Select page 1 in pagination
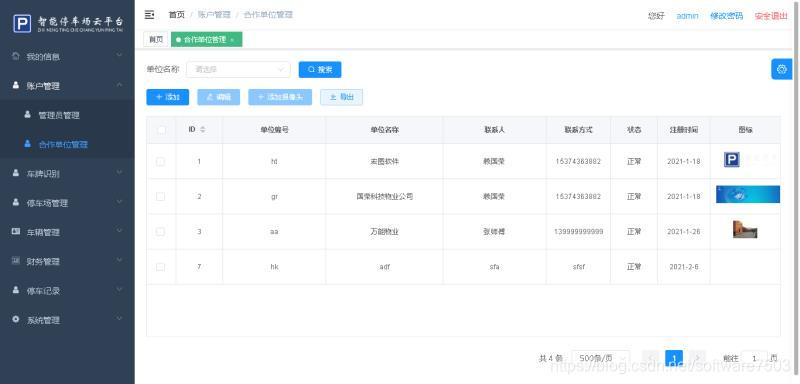Screen dimensions: 800x384 (x=674, y=359)
